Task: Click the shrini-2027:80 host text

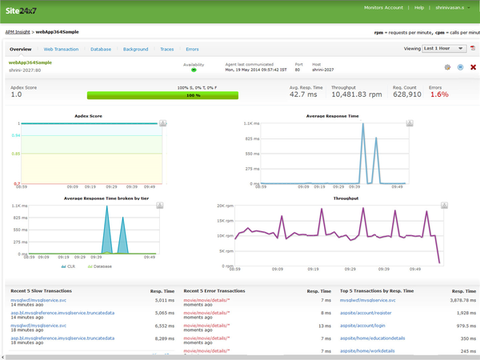Action: (25, 70)
